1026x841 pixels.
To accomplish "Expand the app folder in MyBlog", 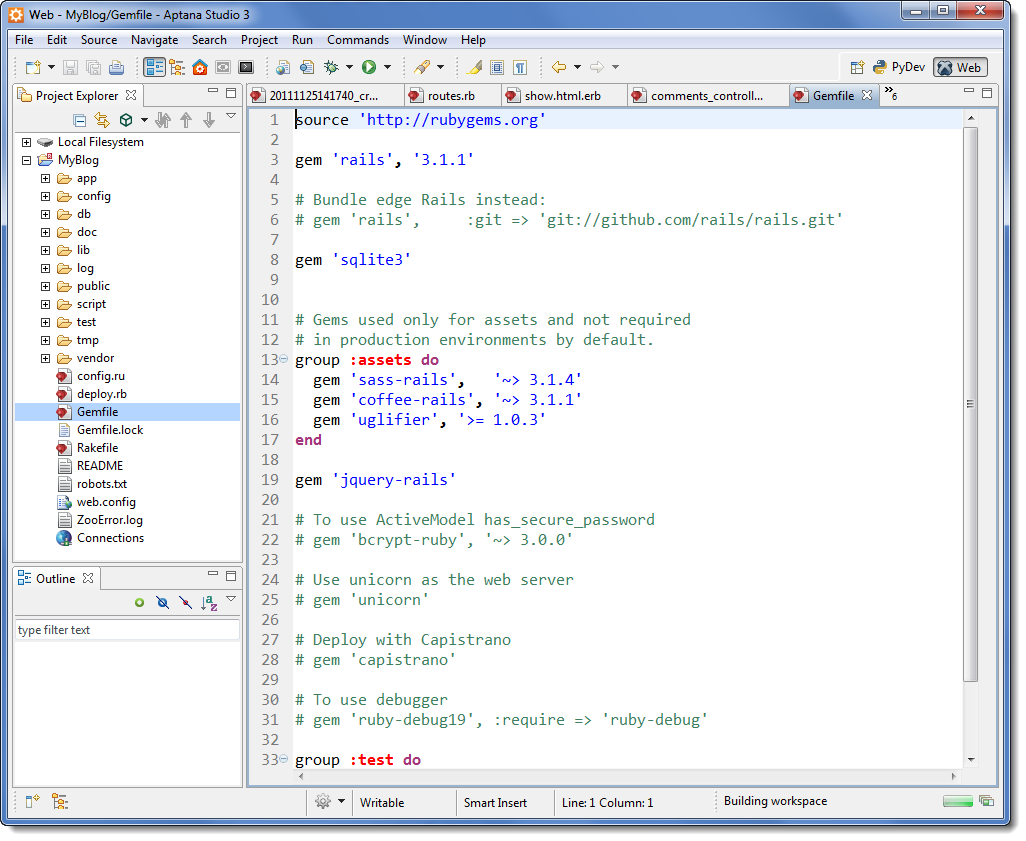I will 45,179.
